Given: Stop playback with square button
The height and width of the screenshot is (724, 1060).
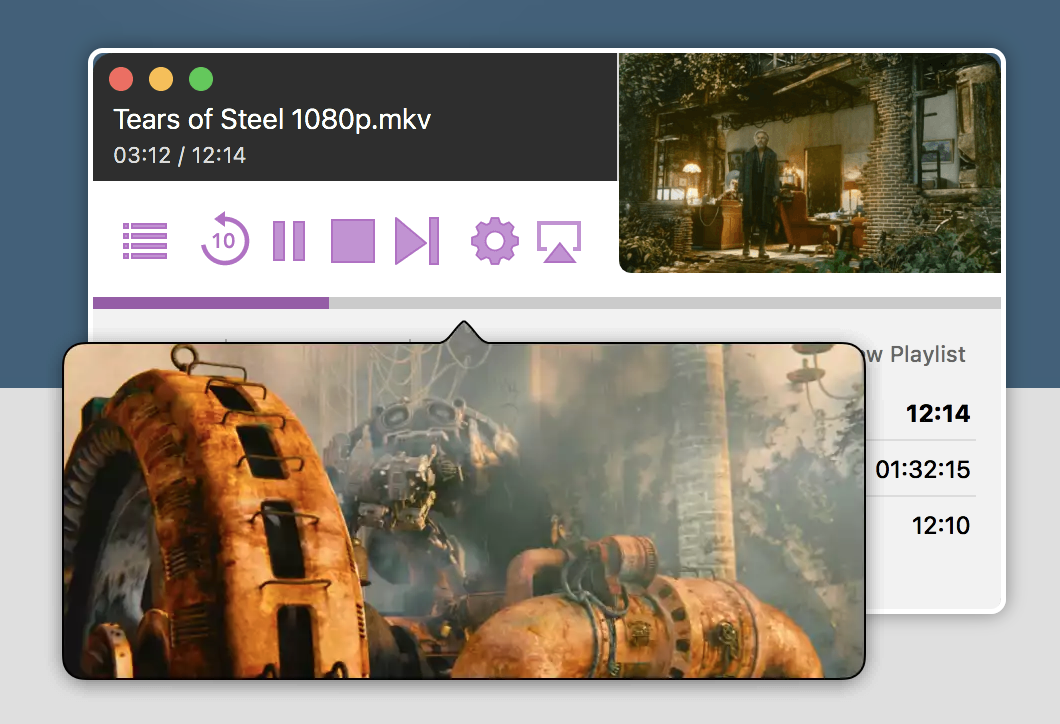Looking at the screenshot, I should click(x=353, y=241).
